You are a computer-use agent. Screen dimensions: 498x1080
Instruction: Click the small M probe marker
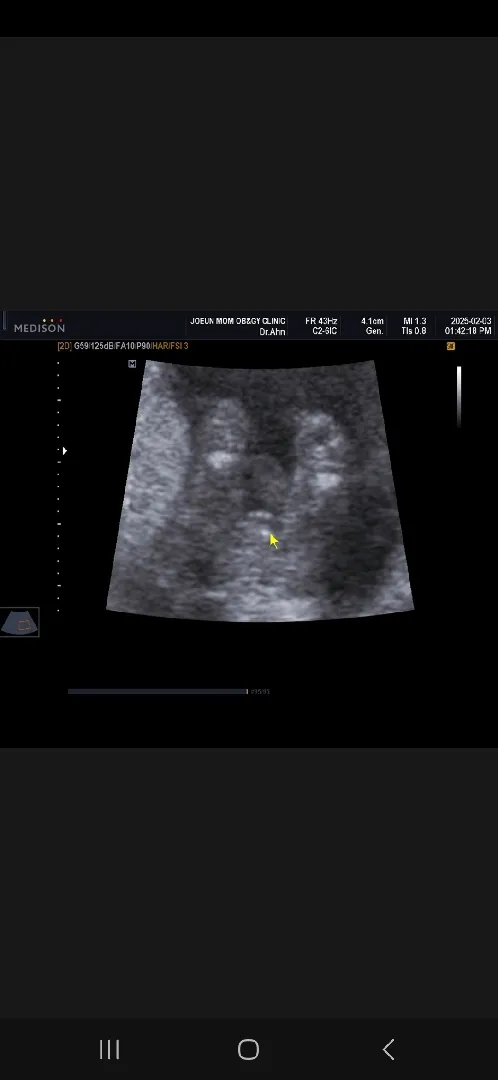pyautogui.click(x=132, y=364)
